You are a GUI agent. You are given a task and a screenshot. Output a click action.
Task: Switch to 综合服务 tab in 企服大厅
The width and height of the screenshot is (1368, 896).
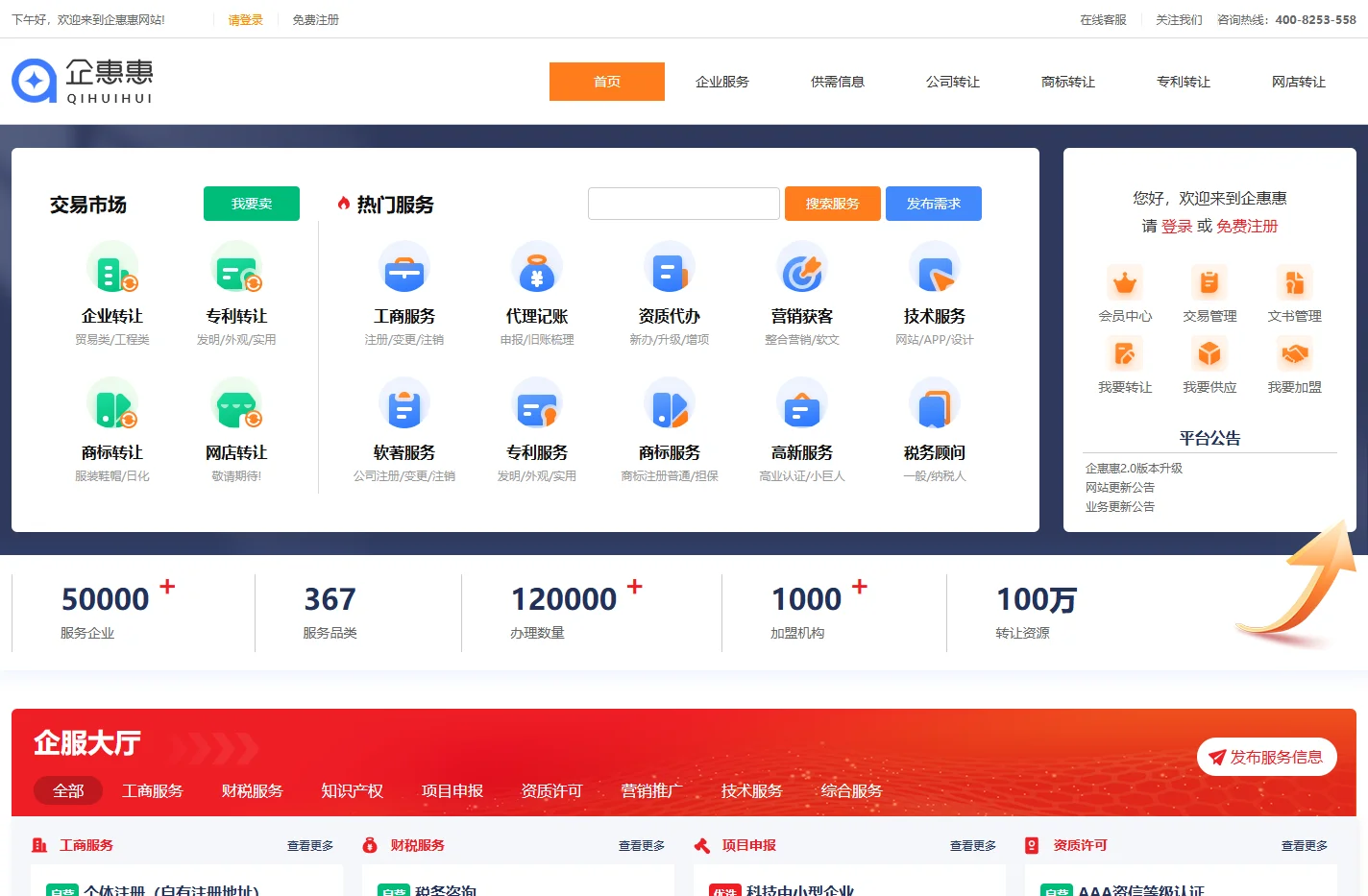tap(852, 790)
